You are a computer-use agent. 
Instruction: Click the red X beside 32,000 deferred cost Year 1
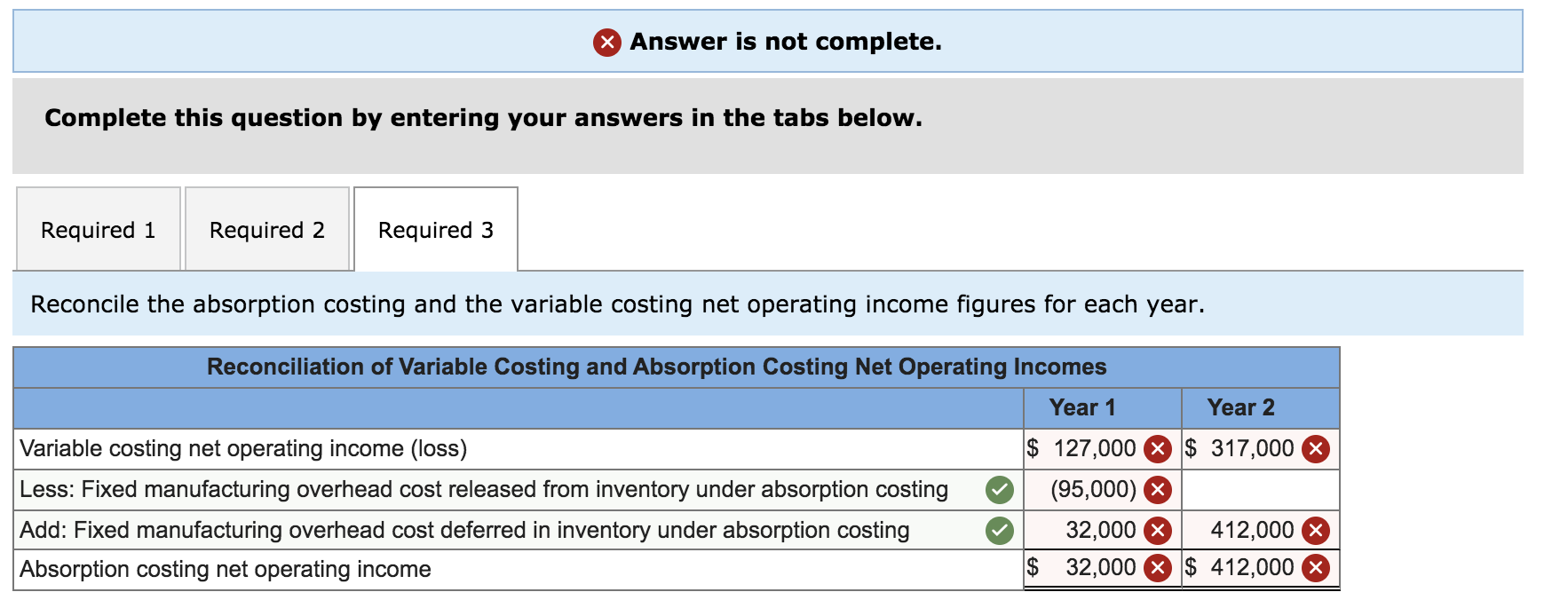[1157, 530]
